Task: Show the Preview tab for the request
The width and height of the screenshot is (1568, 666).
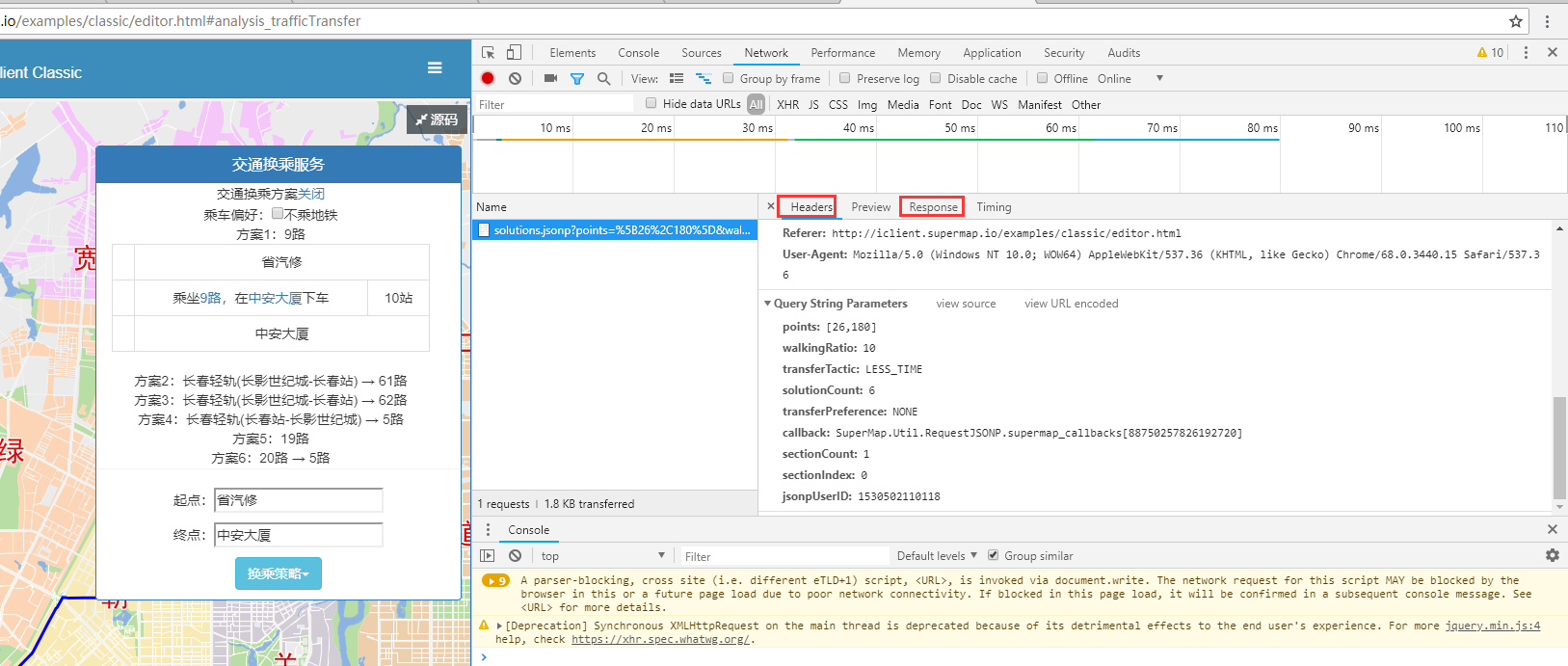Action: (871, 207)
